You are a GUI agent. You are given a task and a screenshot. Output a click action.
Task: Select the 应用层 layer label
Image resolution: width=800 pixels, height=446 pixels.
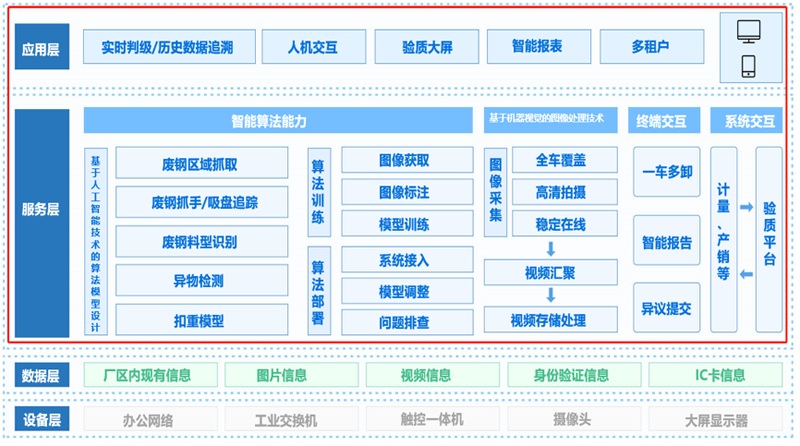tap(43, 46)
